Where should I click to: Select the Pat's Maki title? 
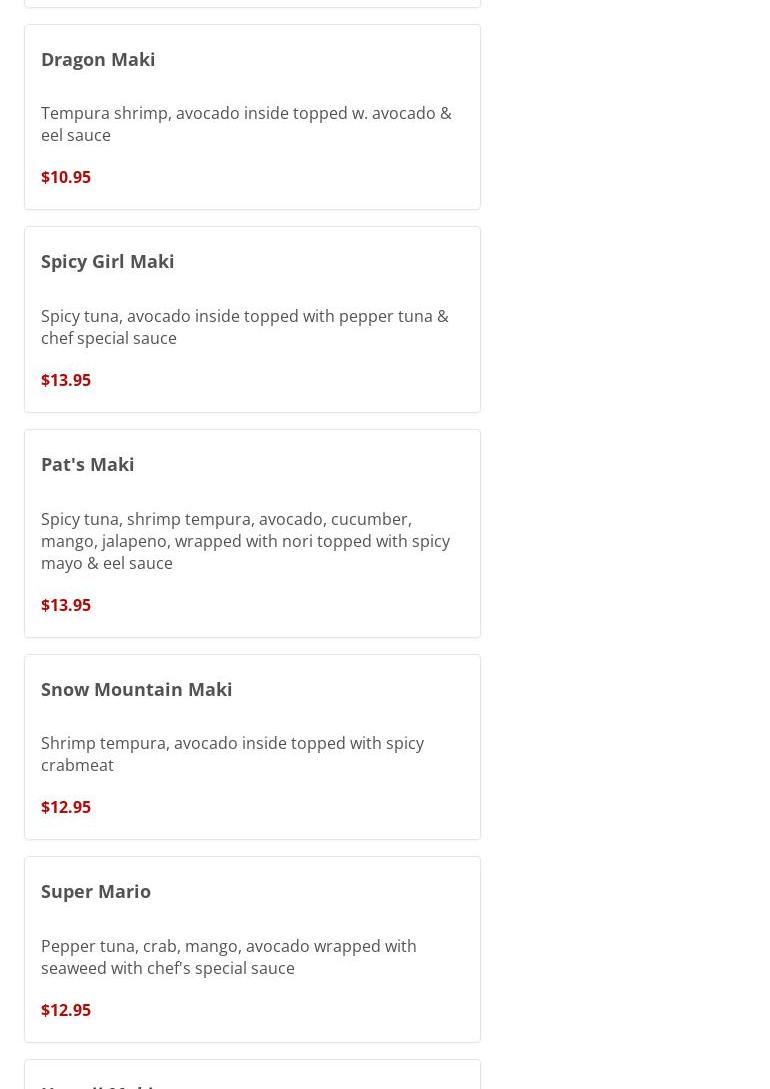coord(87,464)
